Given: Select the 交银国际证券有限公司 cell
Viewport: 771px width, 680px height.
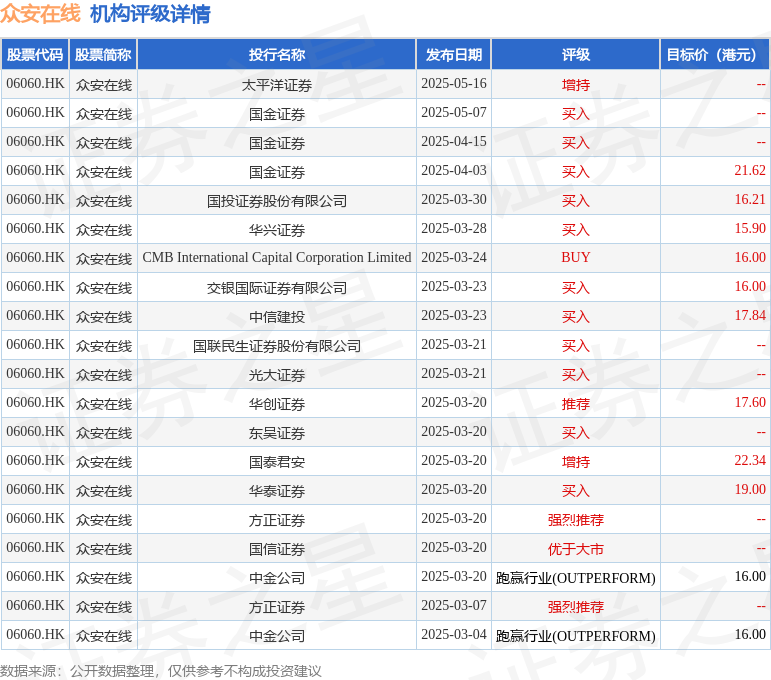Looking at the screenshot, I should tap(277, 288).
